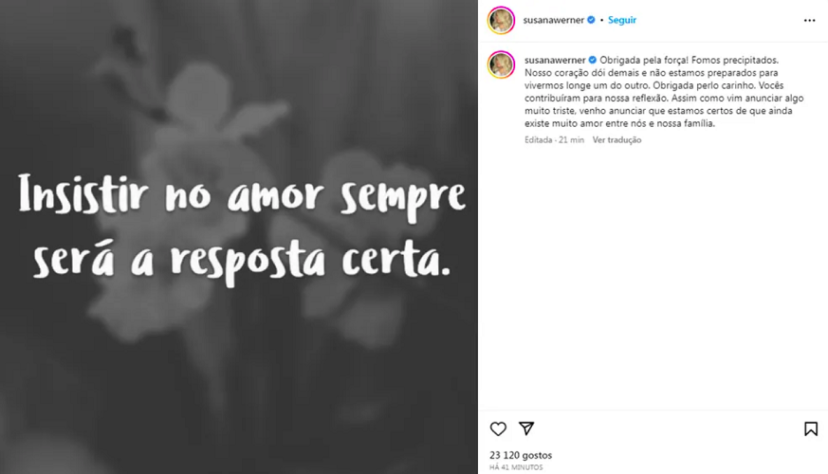
Task: View the list behind 23 120 gostos
Action: [x=521, y=455]
